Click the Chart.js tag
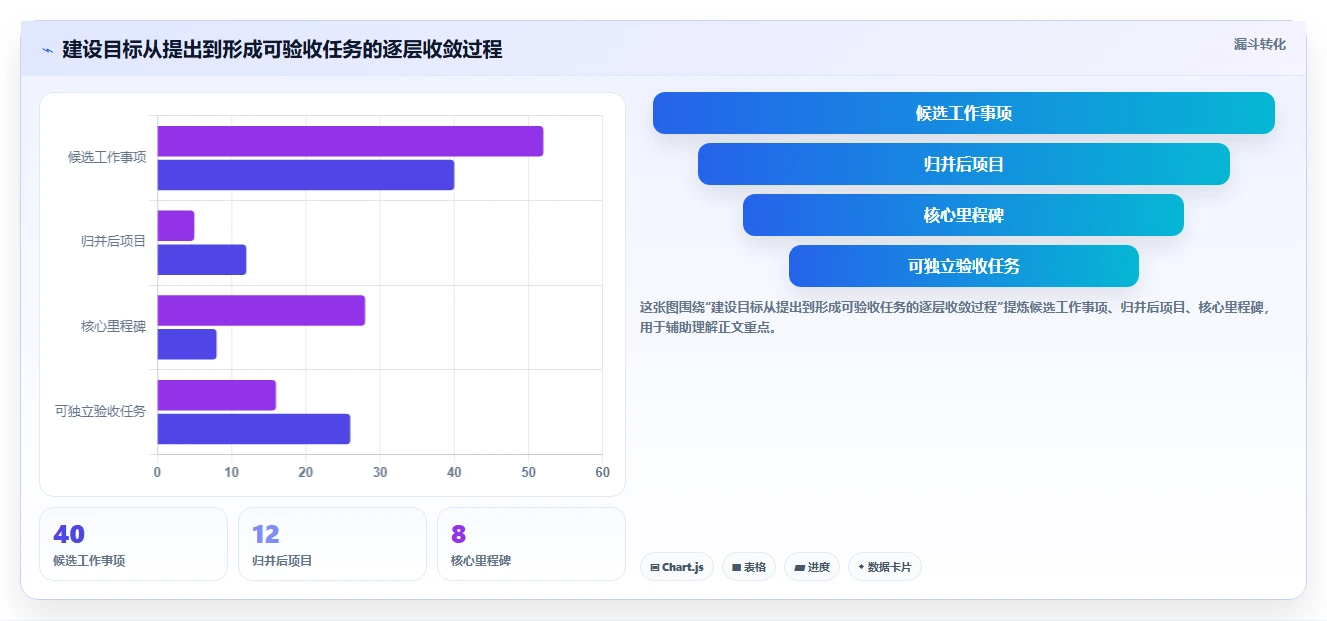 point(677,567)
